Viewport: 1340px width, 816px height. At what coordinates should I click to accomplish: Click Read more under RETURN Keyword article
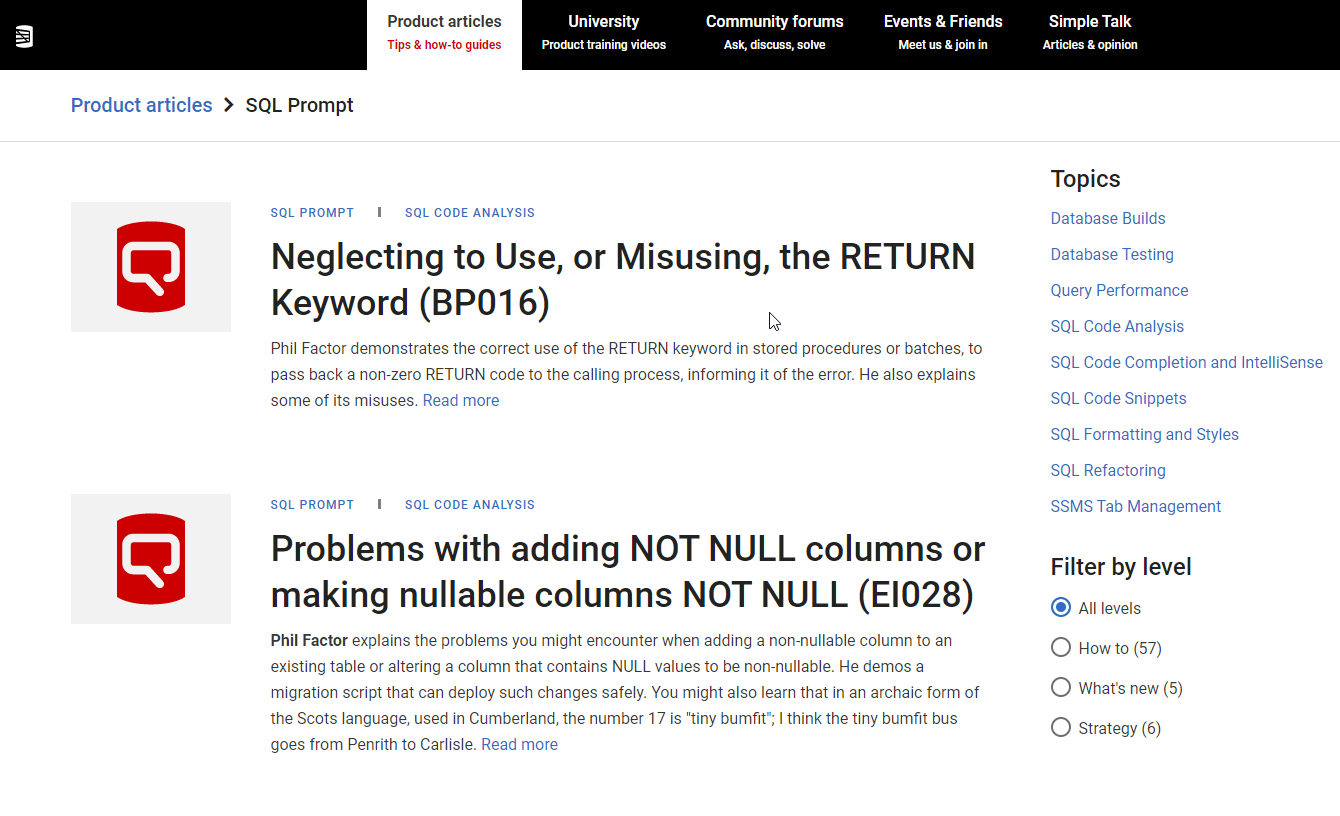point(461,400)
